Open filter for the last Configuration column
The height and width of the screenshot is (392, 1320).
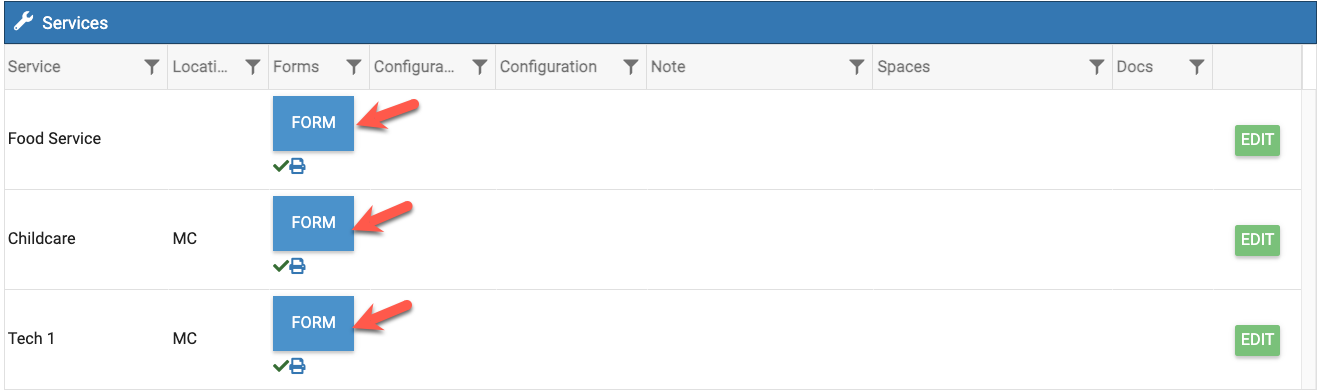631,67
